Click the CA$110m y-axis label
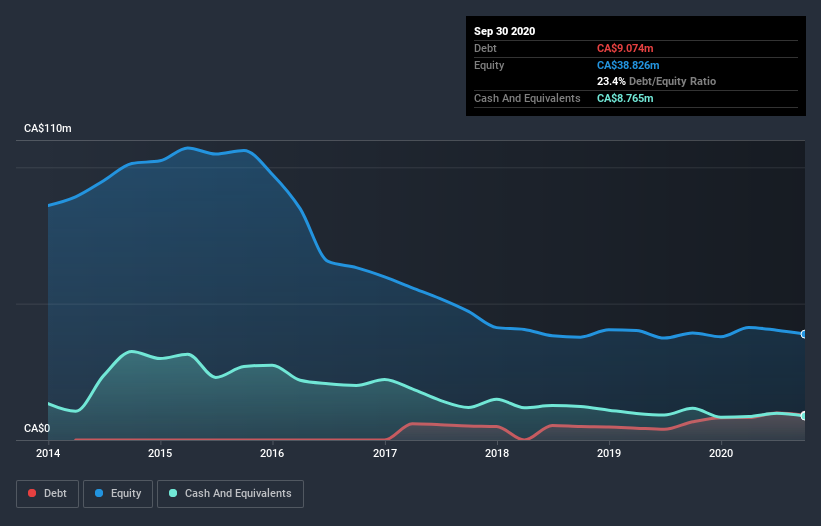Viewport: 821px width, 526px height. point(48,128)
